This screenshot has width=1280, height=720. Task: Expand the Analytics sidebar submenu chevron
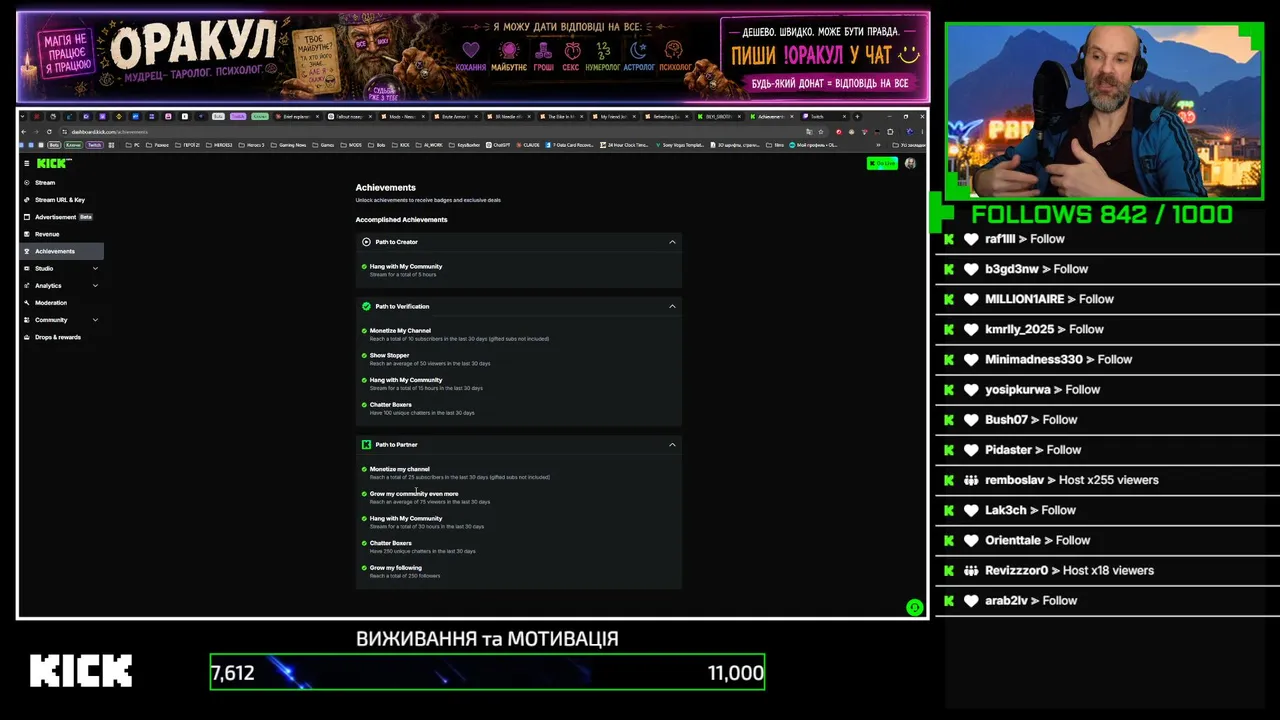tap(95, 286)
